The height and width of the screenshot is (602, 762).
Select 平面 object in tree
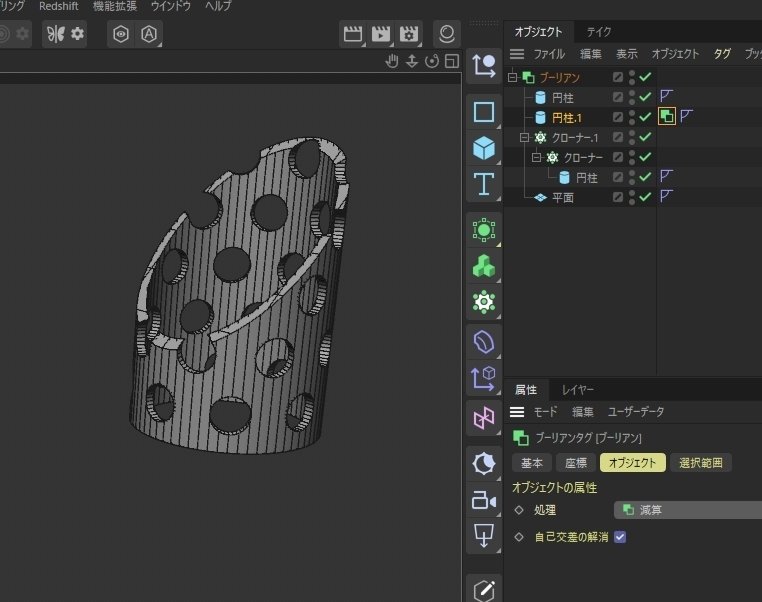tap(563, 198)
